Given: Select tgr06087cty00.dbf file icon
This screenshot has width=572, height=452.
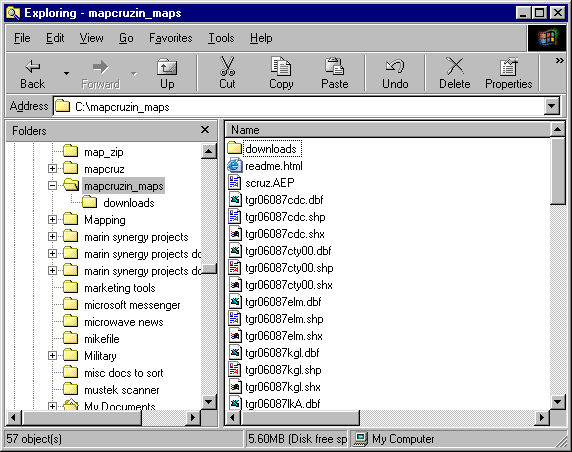Looking at the screenshot, I should [x=235, y=251].
